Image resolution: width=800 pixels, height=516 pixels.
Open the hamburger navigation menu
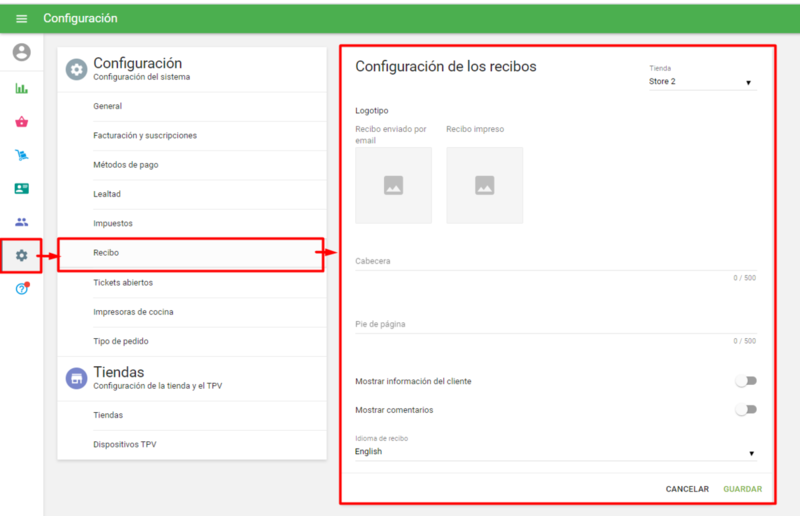tap(21, 18)
